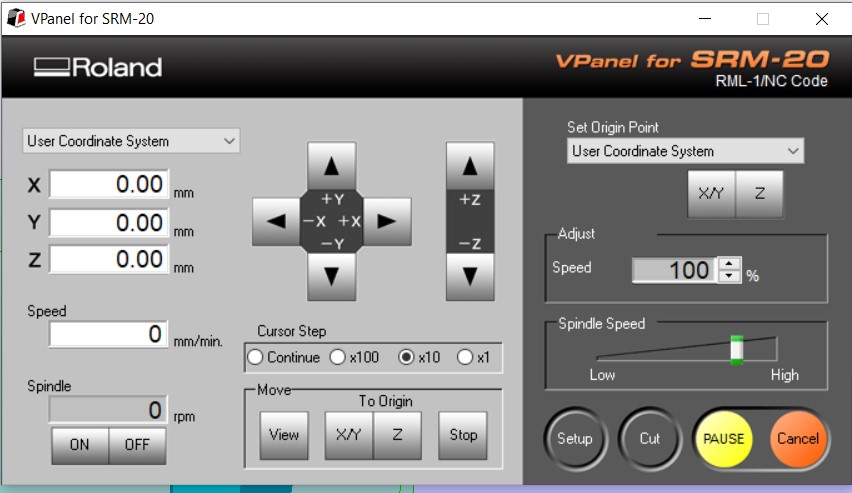Click the Stop button in Move panel
852x493 pixels.
click(x=463, y=435)
